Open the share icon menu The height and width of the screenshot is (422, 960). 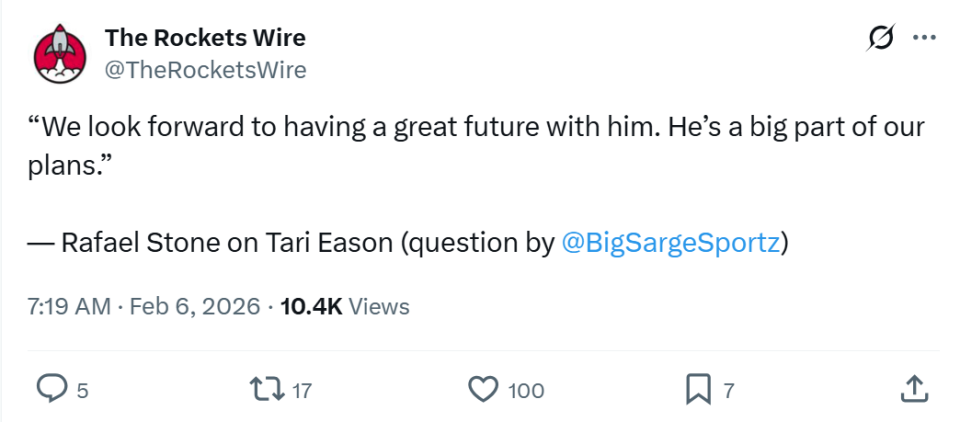(913, 389)
